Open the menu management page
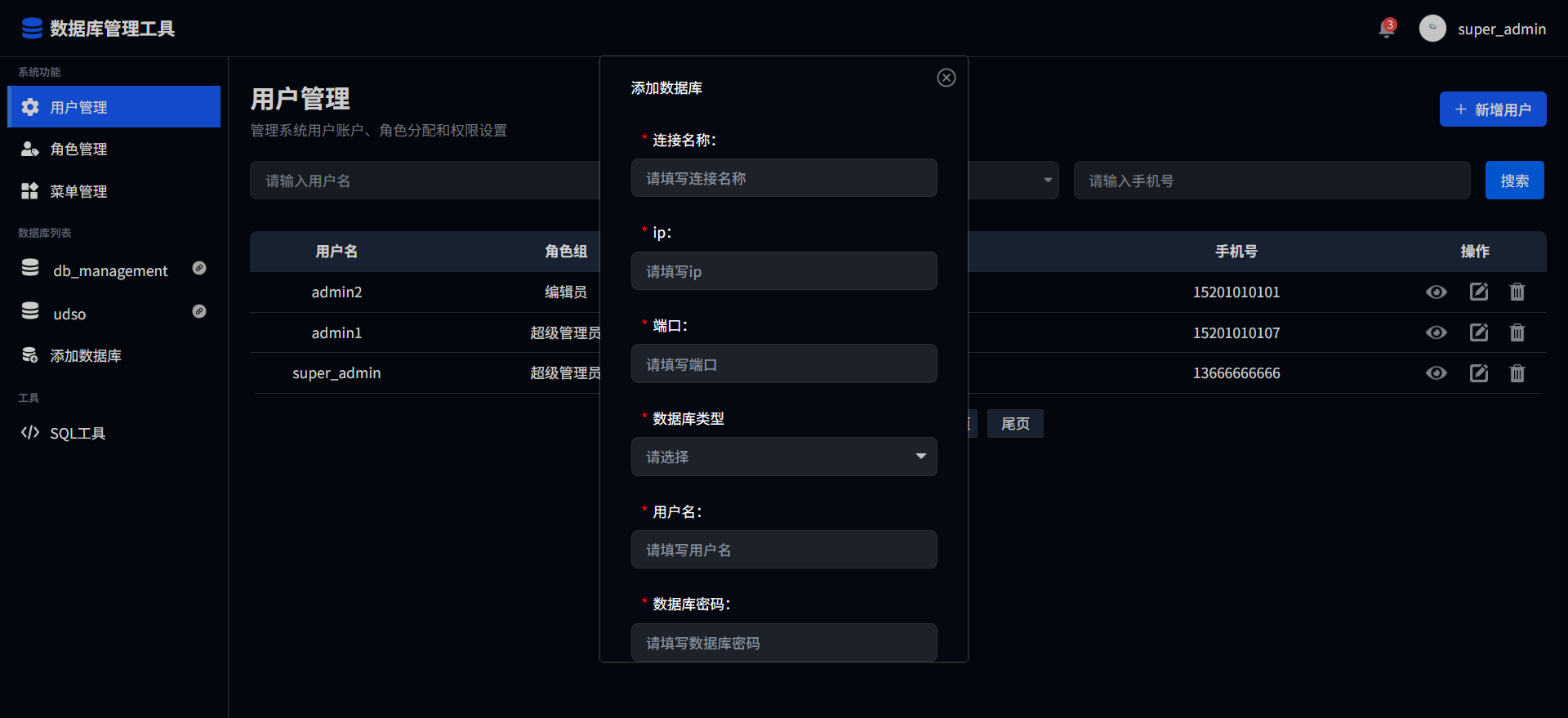 (78, 191)
